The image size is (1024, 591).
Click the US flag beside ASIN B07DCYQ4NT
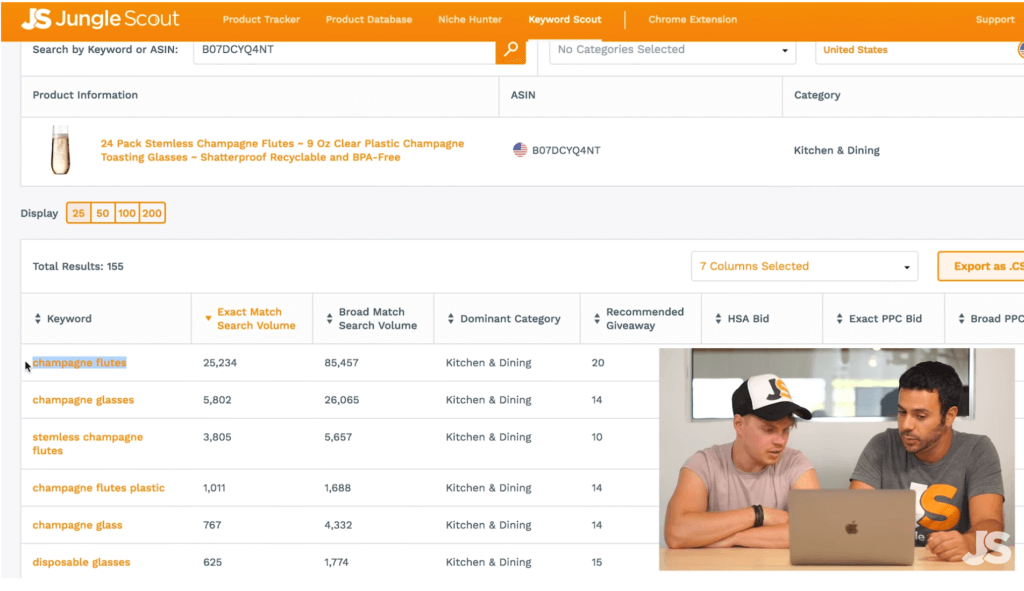[520, 150]
